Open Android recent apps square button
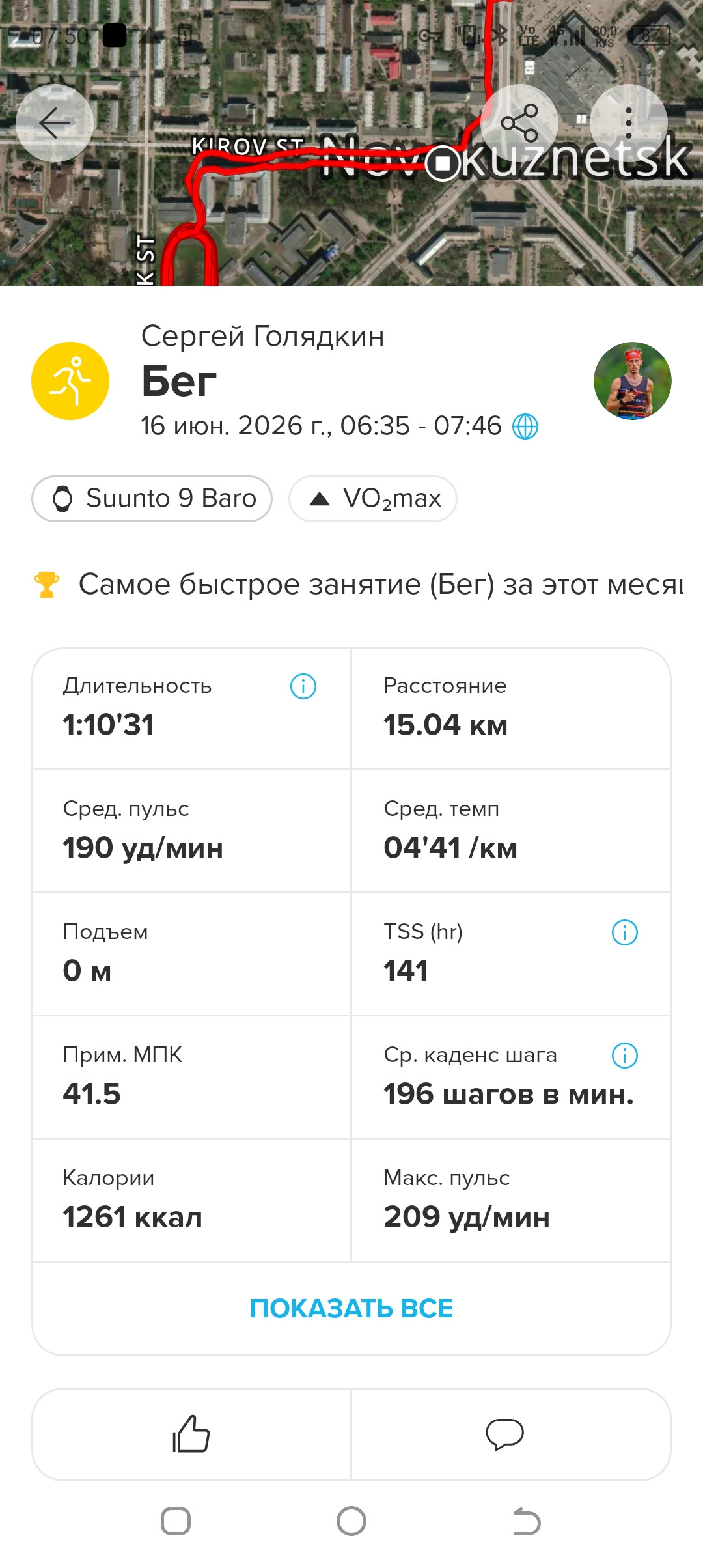 [x=176, y=1522]
